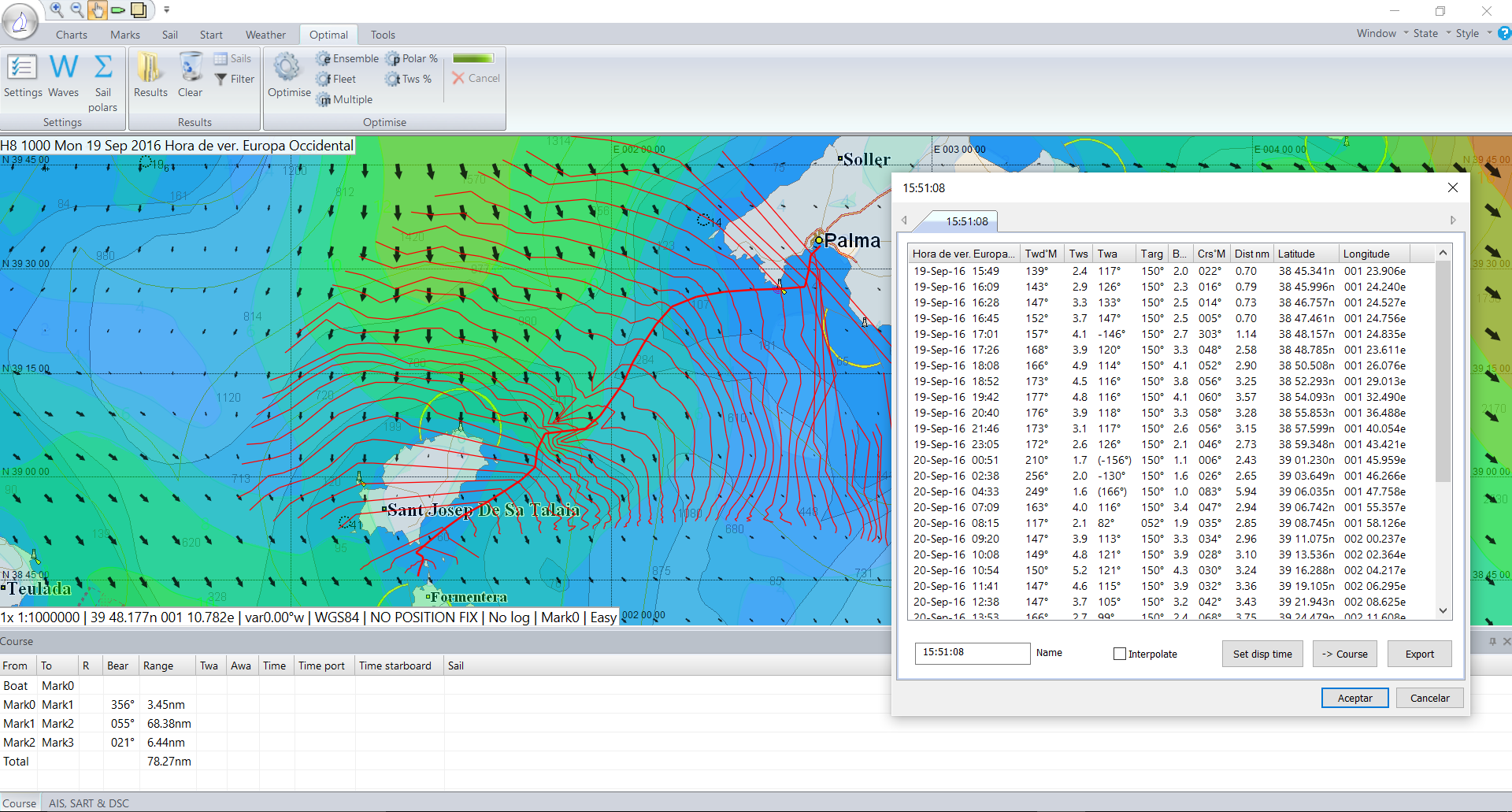Toggle the Interpolate checkbox

coord(1120,654)
